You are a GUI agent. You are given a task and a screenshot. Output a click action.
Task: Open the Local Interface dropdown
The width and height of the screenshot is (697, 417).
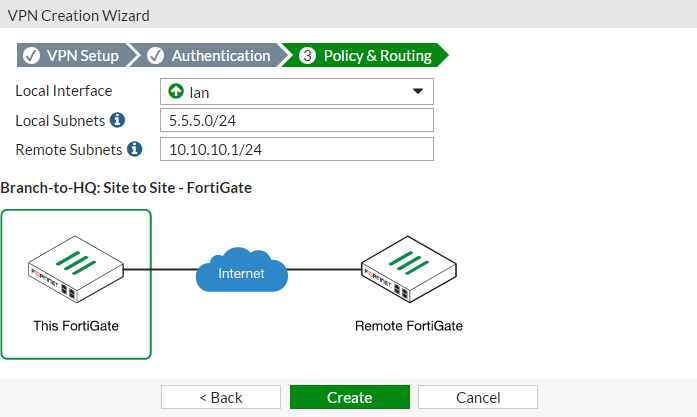[x=296, y=92]
